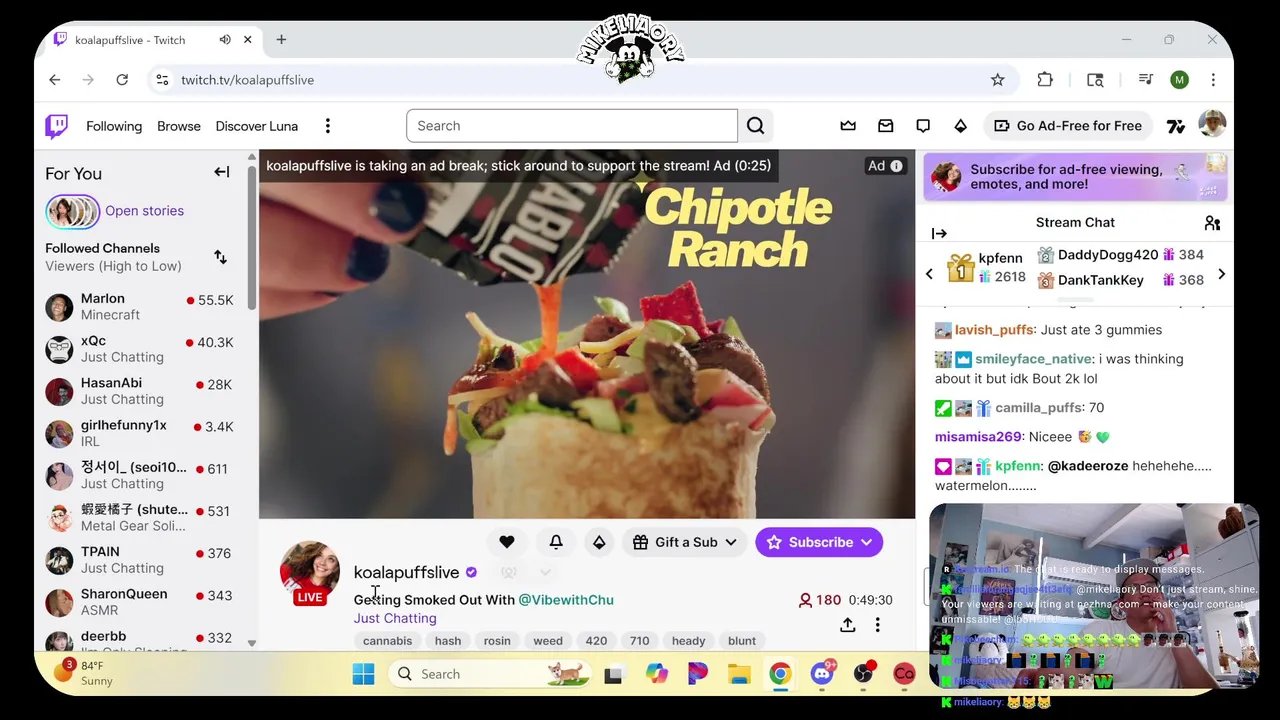Click the rosin tag
Screen dimensions: 1280x720
point(497,641)
